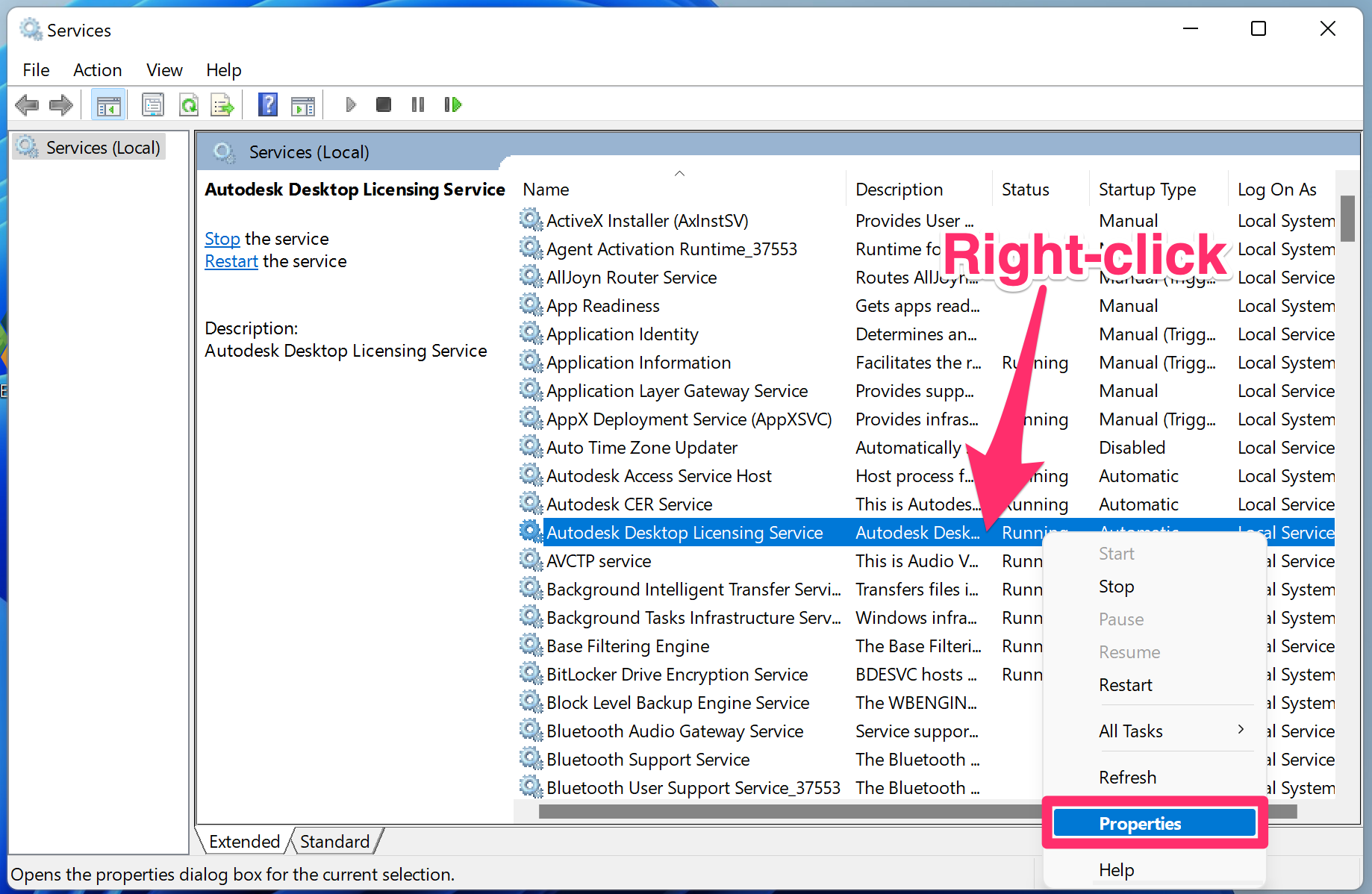Start the service using the play toolbar icon
This screenshot has width=1372, height=894.
351,104
